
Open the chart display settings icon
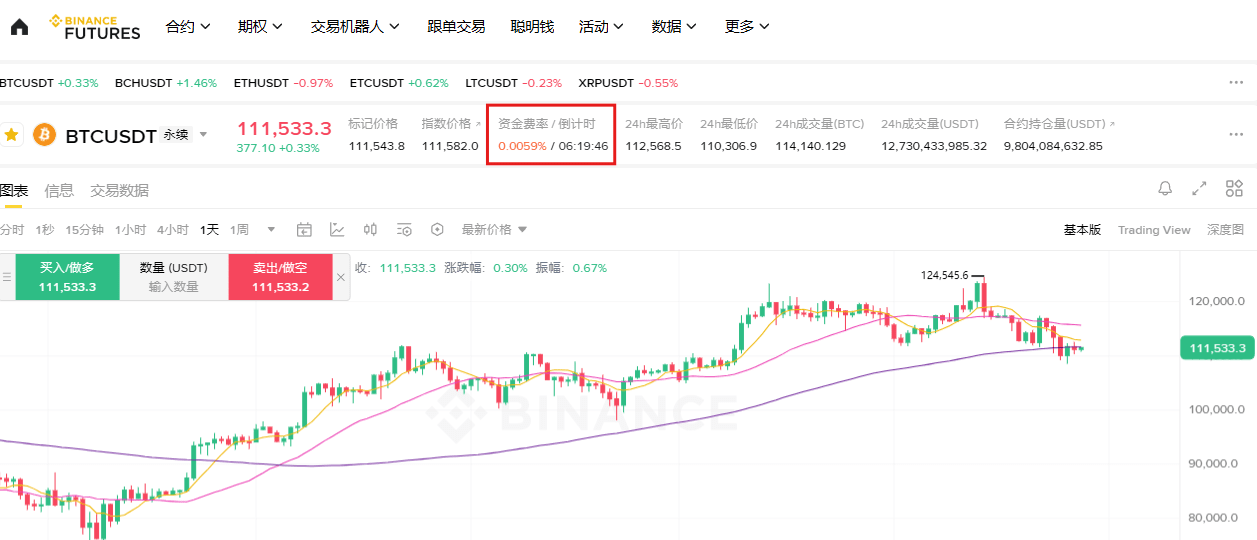click(404, 229)
